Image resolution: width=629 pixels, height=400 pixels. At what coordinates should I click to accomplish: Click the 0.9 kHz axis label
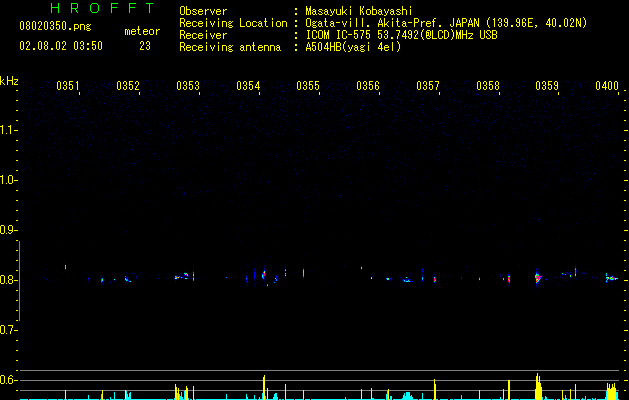(x=9, y=230)
